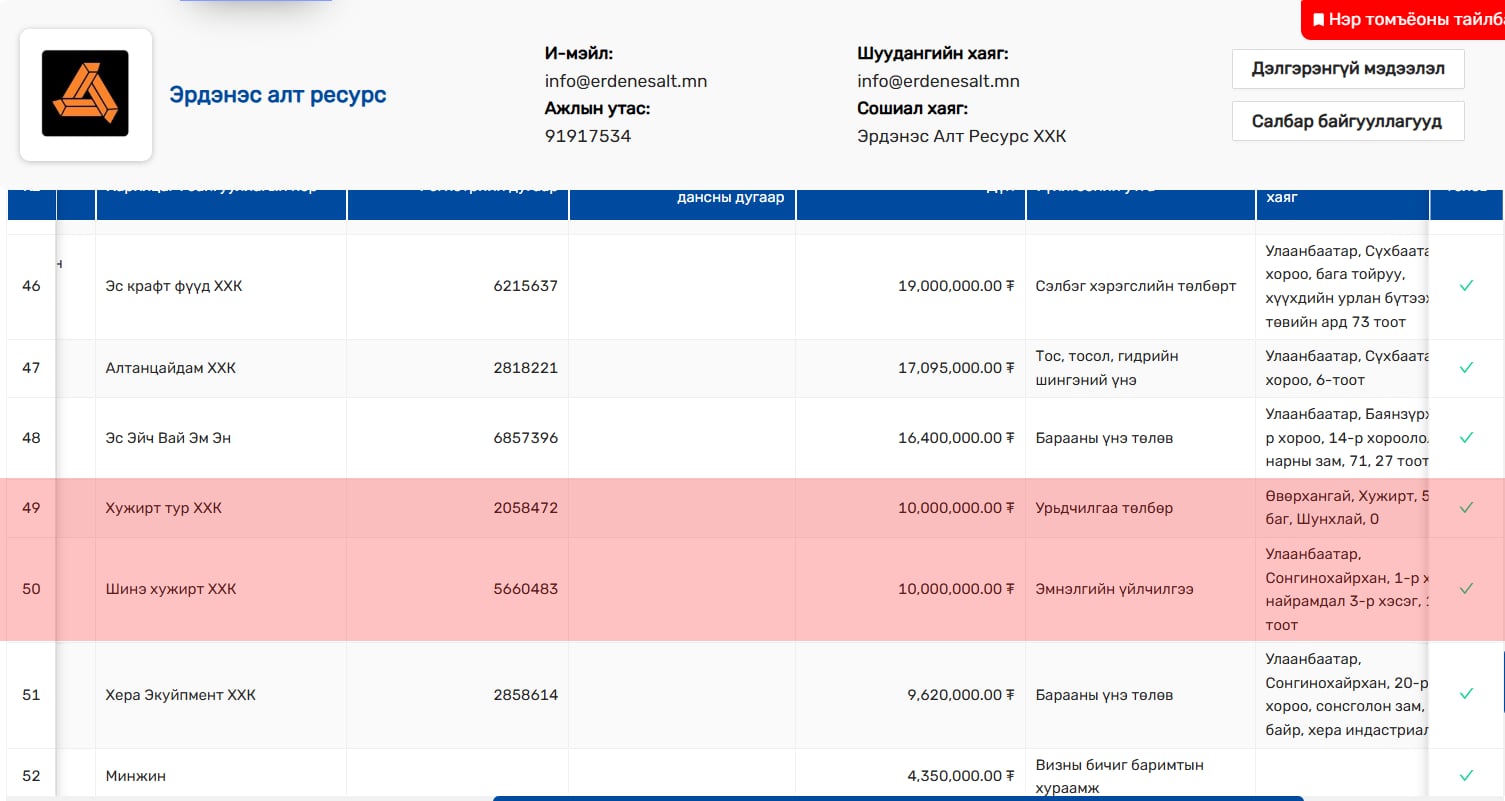Open the Салбар байгууллагууд button
The height and width of the screenshot is (801, 1505).
tap(1348, 121)
